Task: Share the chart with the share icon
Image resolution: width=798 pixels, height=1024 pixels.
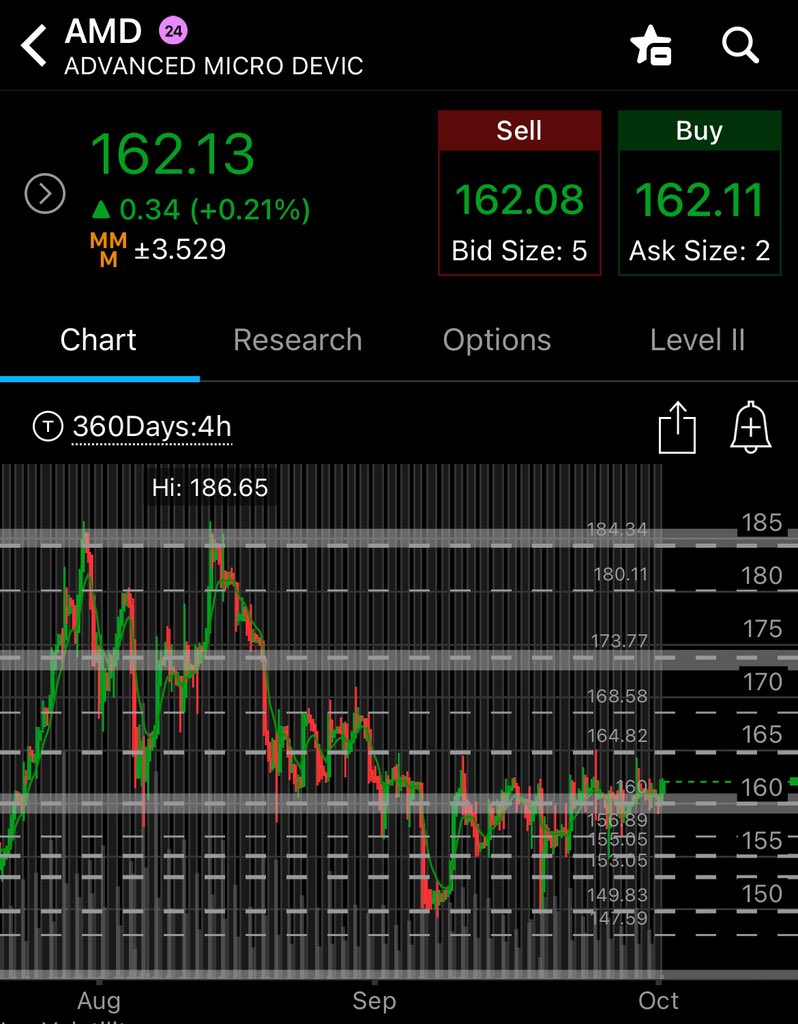Action: coord(677,428)
